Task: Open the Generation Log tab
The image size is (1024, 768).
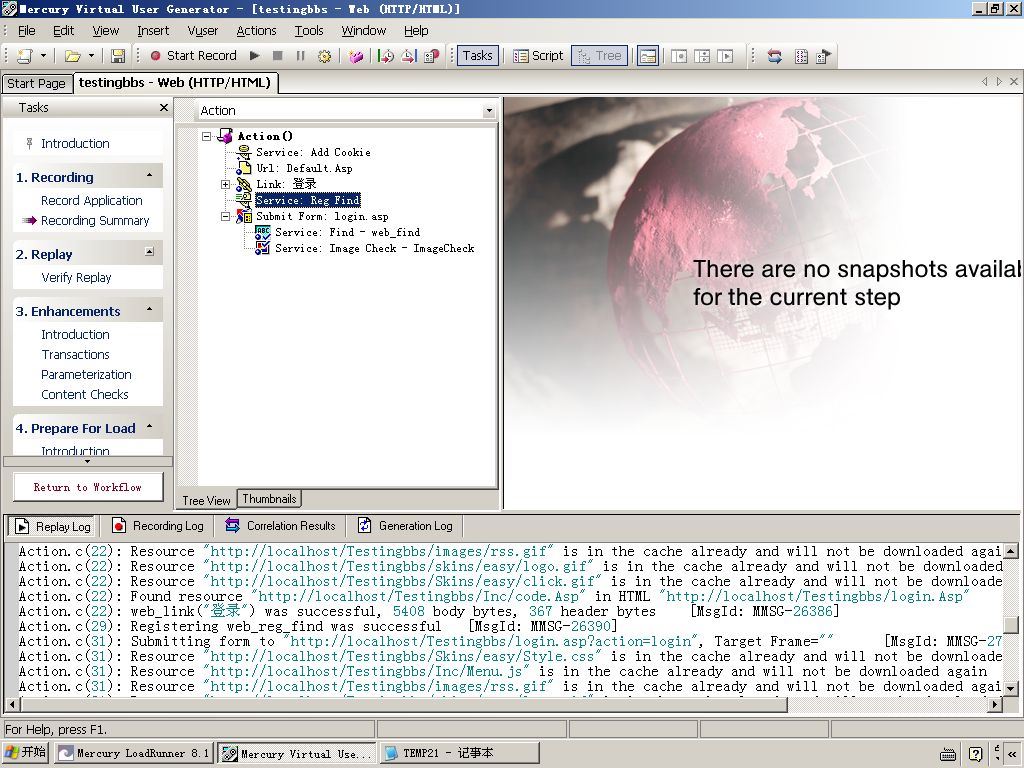Action: [405, 526]
